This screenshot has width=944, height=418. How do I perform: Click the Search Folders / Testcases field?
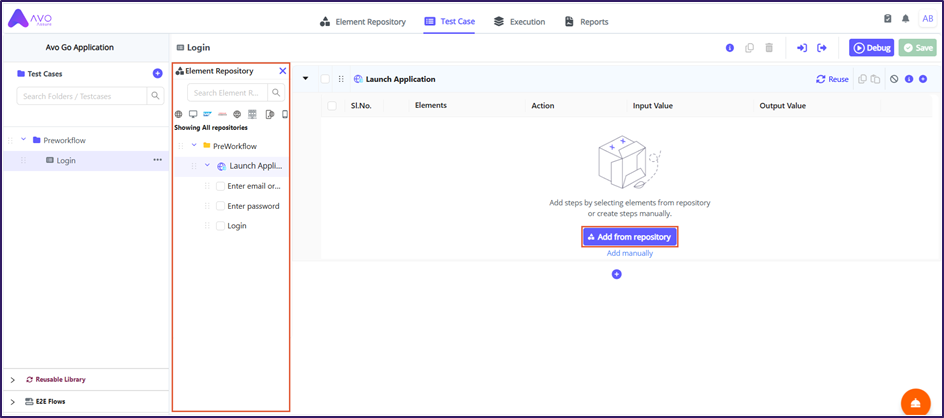pos(82,96)
